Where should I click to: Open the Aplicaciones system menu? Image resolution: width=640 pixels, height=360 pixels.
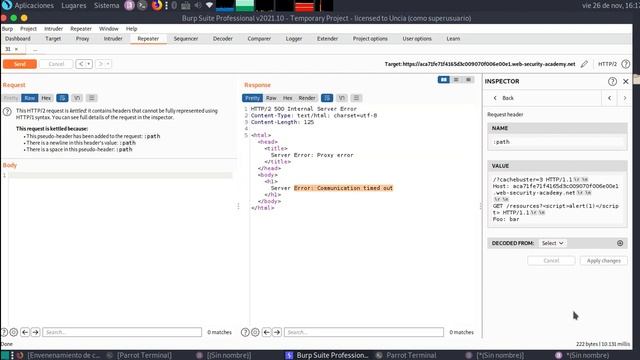tap(34, 6)
